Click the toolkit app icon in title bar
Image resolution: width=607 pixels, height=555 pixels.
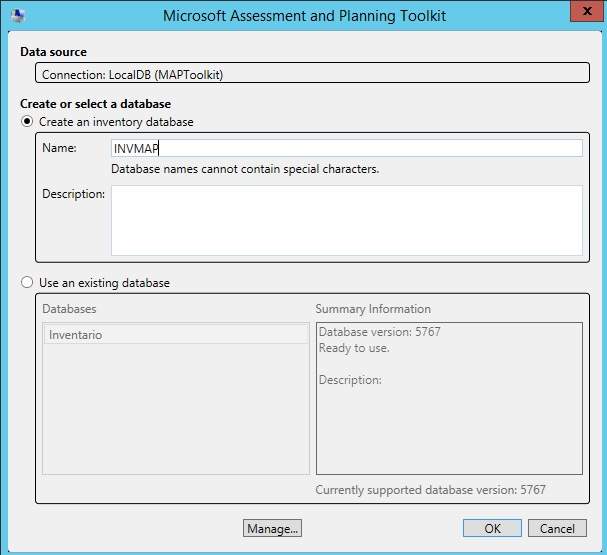[15, 16]
